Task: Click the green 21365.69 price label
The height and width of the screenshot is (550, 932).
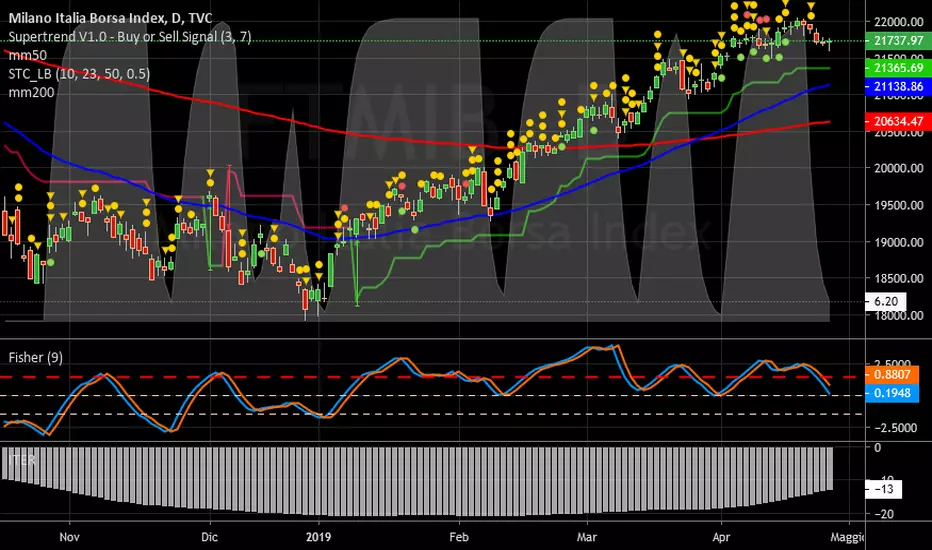Action: [x=898, y=68]
